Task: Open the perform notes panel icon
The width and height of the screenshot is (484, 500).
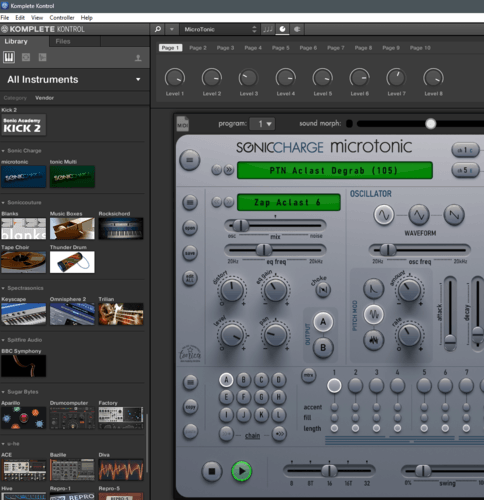Action: click(268, 29)
